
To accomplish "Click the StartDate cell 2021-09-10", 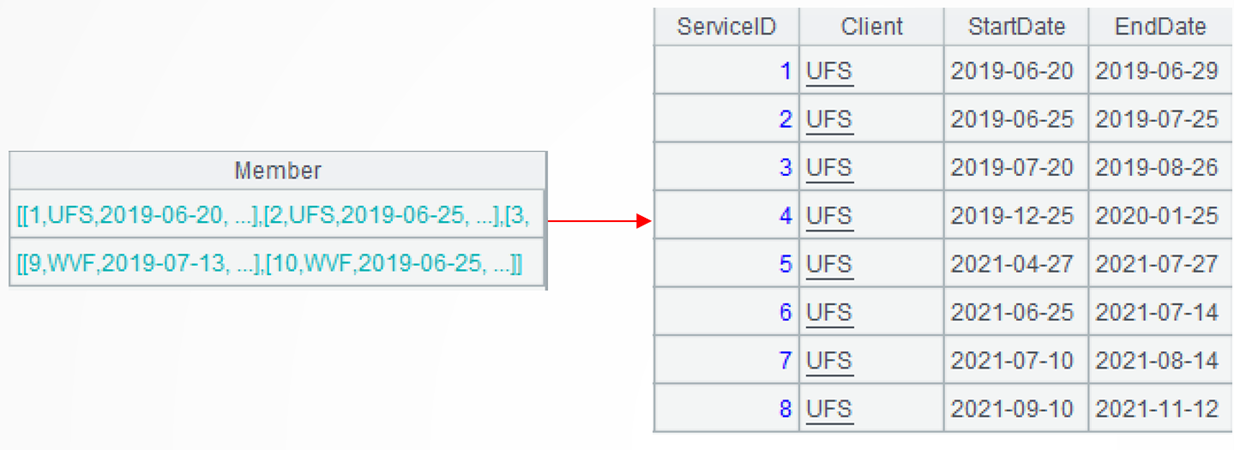I will (x=1012, y=409).
